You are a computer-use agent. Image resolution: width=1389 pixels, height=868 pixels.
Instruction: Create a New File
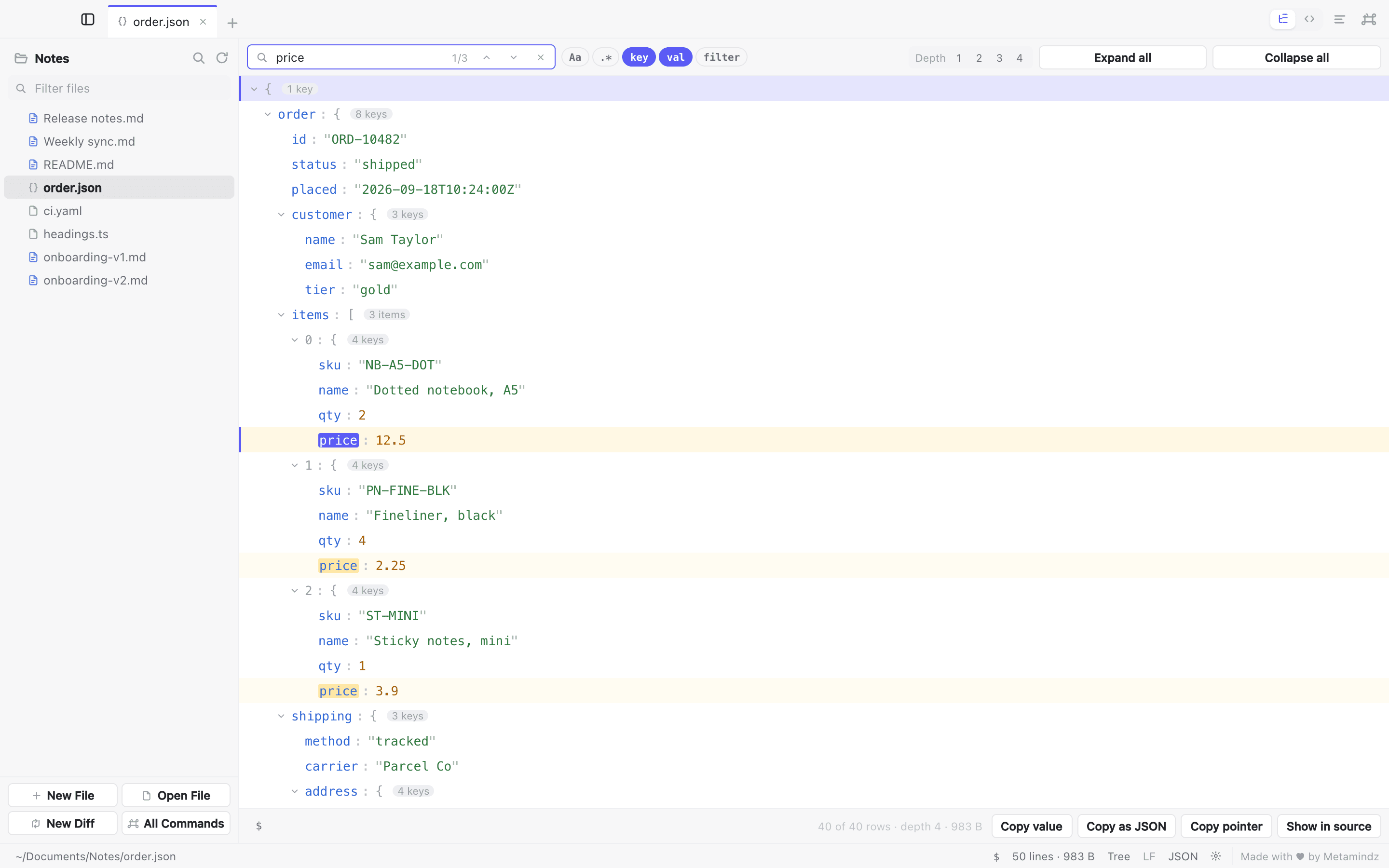coord(63,795)
